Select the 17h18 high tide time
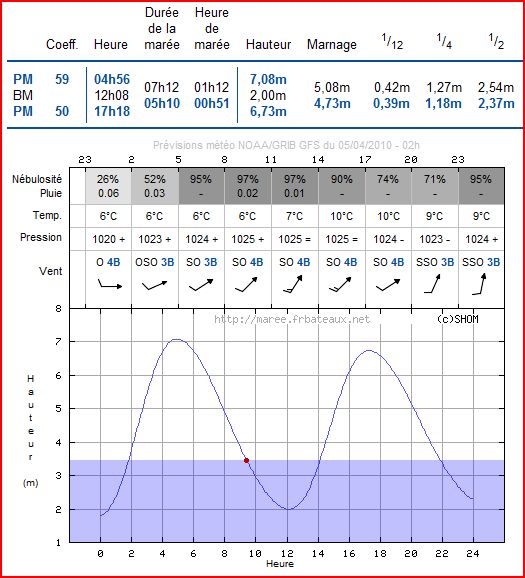This screenshot has width=525, height=578. coord(112,111)
